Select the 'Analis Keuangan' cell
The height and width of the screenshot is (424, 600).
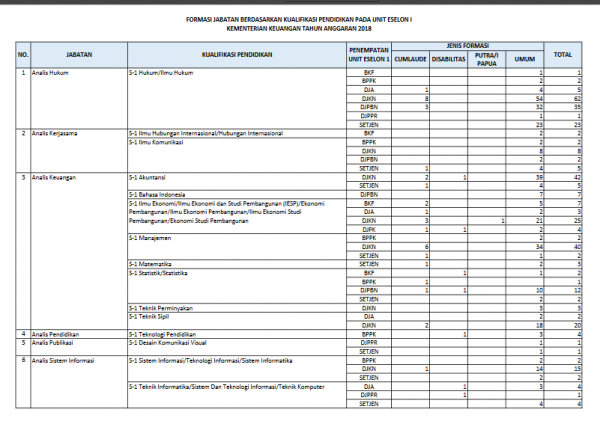79,251
